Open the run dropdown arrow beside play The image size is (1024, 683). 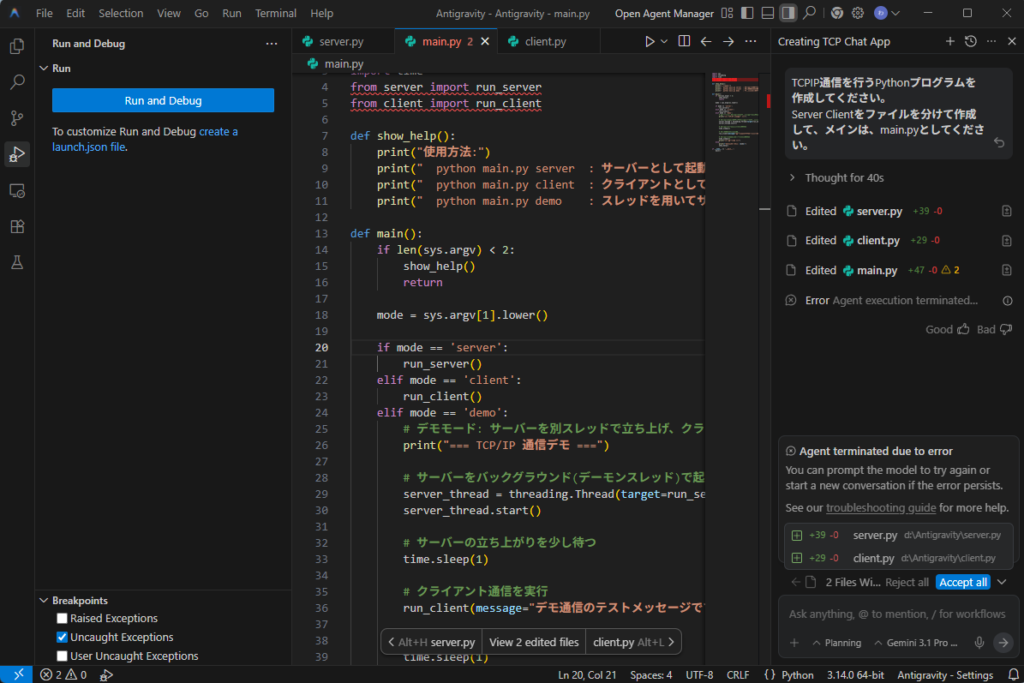pyautogui.click(x=664, y=42)
